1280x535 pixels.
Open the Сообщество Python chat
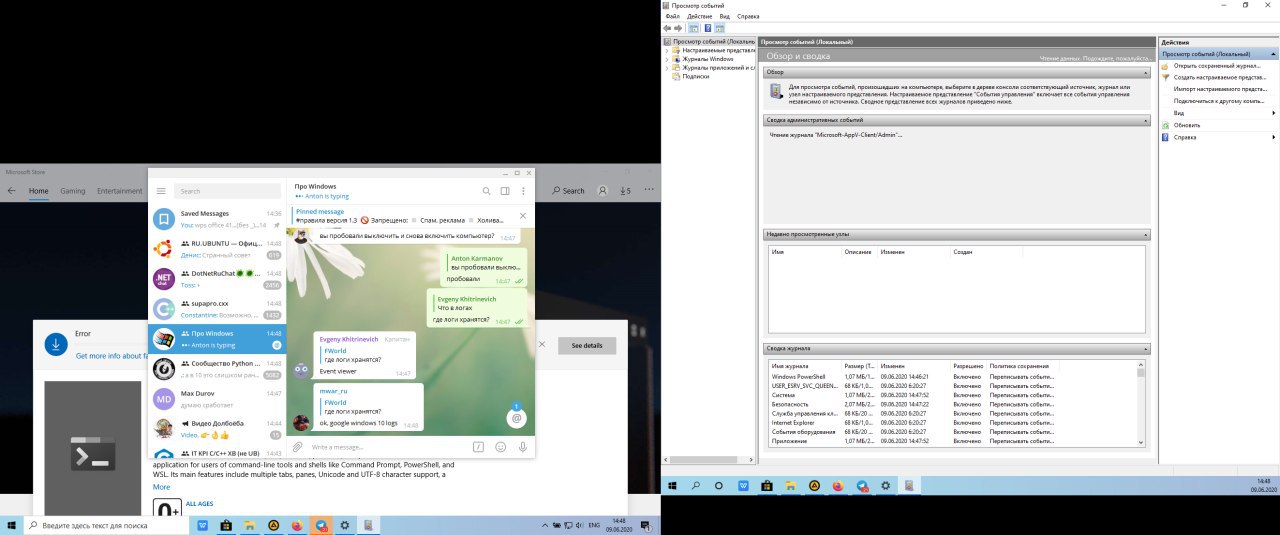point(217,369)
